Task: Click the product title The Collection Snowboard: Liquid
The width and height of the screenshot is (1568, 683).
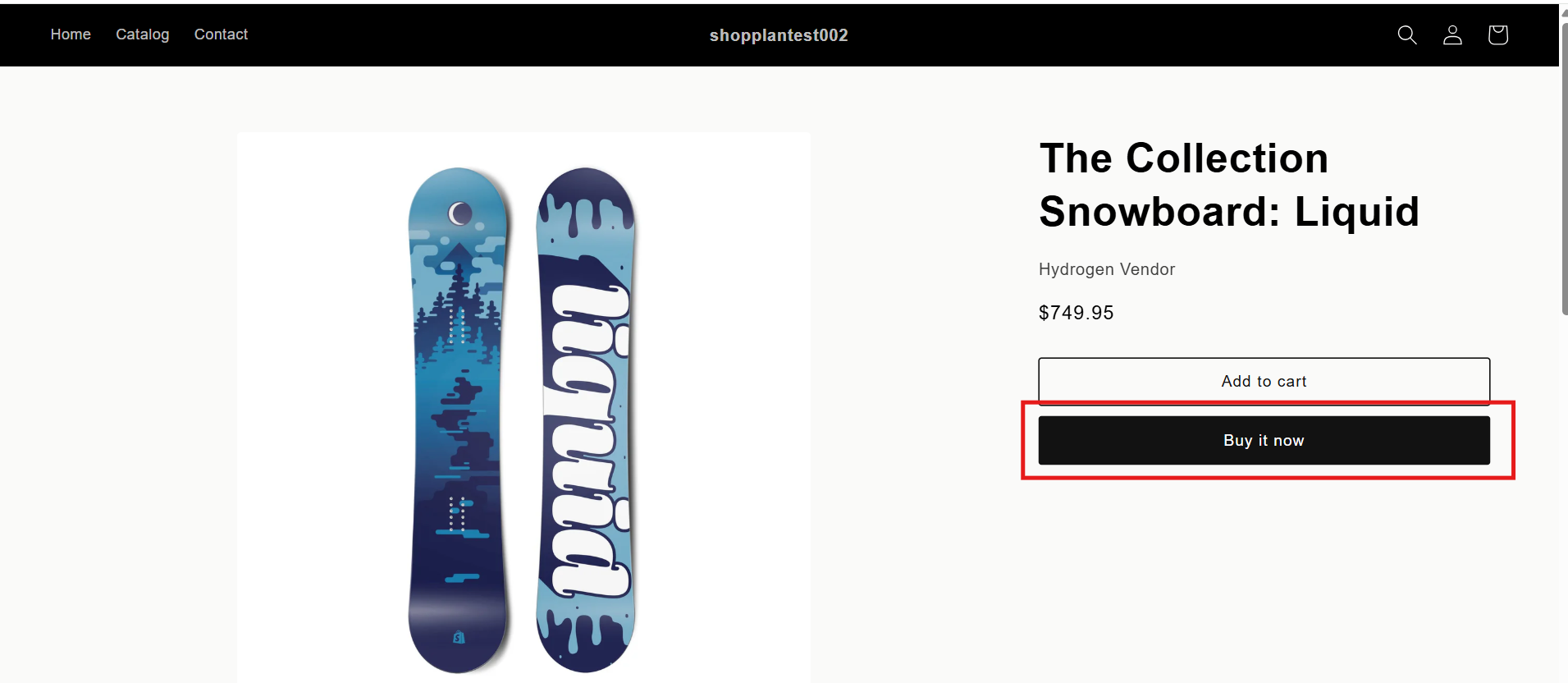Action: [x=1228, y=185]
